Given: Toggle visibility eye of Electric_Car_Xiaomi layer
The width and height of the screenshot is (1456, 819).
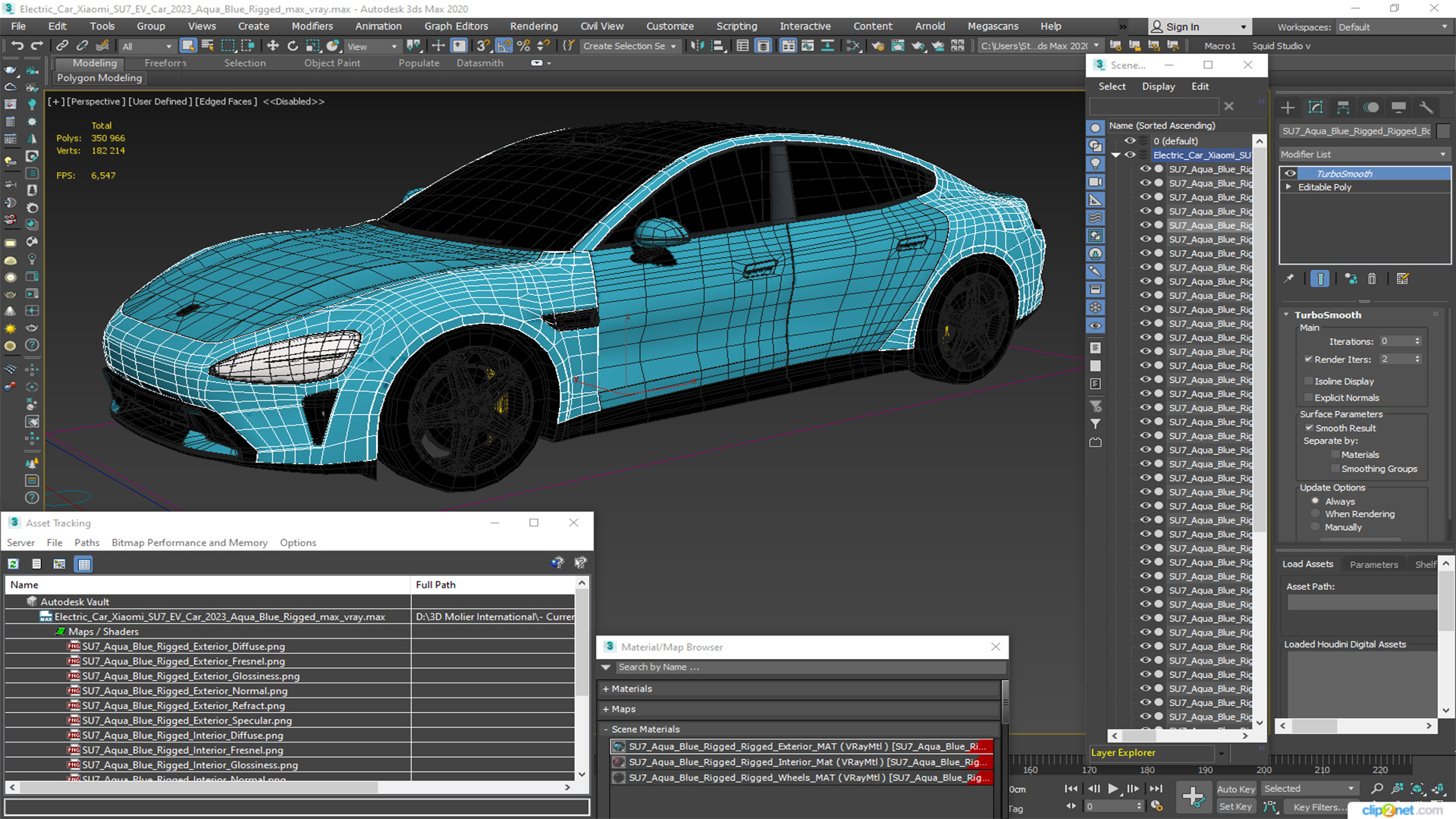Looking at the screenshot, I should point(1130,155).
